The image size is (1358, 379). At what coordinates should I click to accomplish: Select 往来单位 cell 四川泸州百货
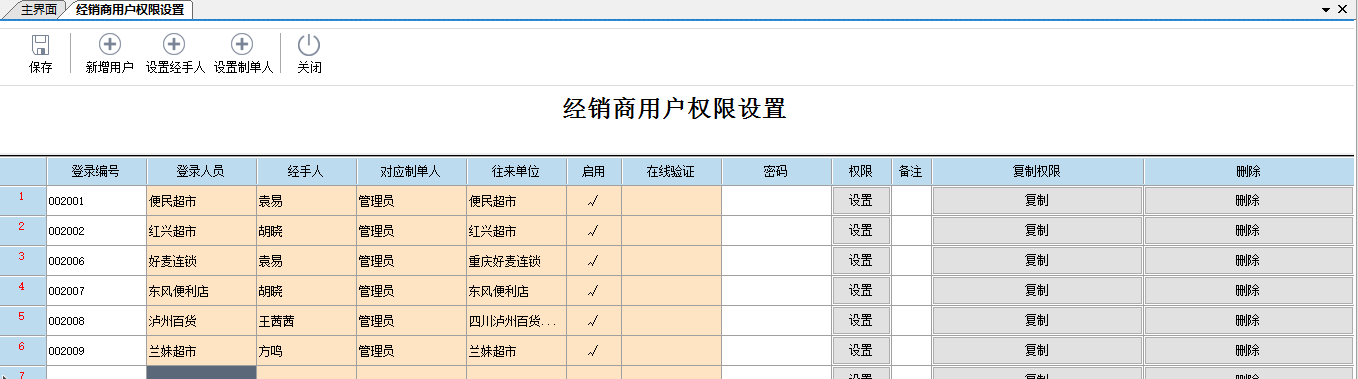(x=516, y=321)
